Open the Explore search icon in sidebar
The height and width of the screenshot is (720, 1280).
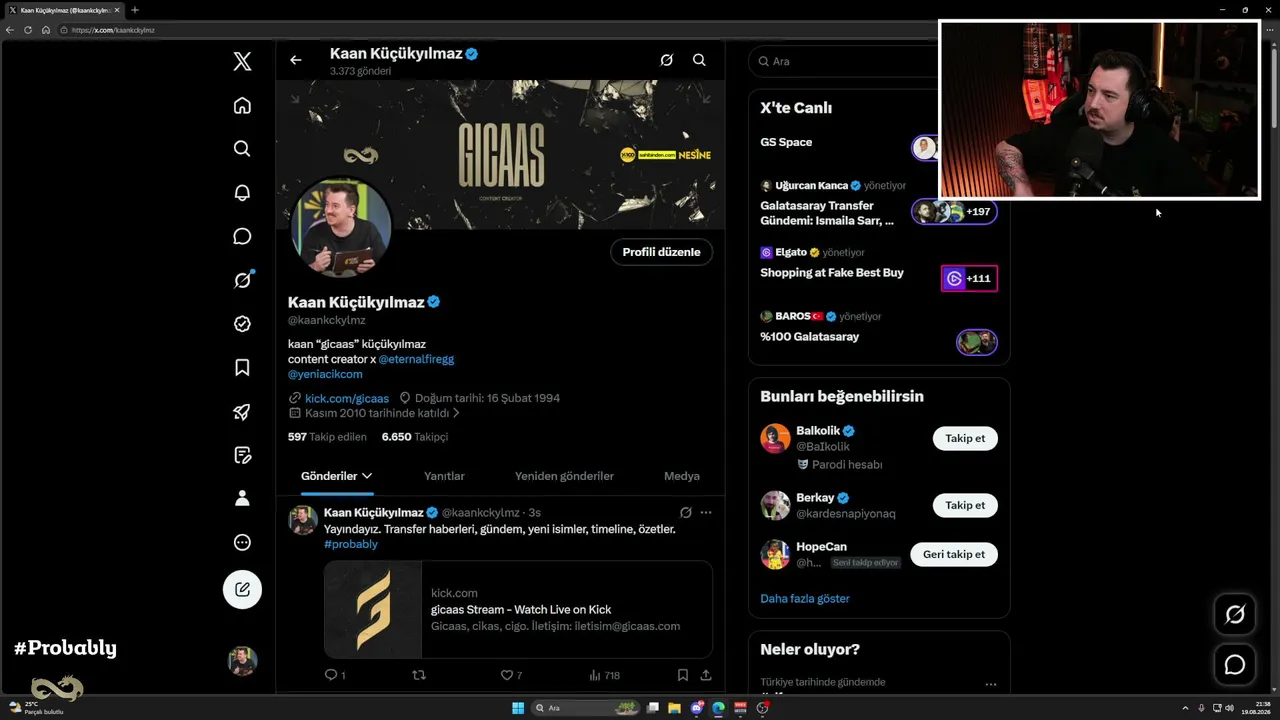242,149
